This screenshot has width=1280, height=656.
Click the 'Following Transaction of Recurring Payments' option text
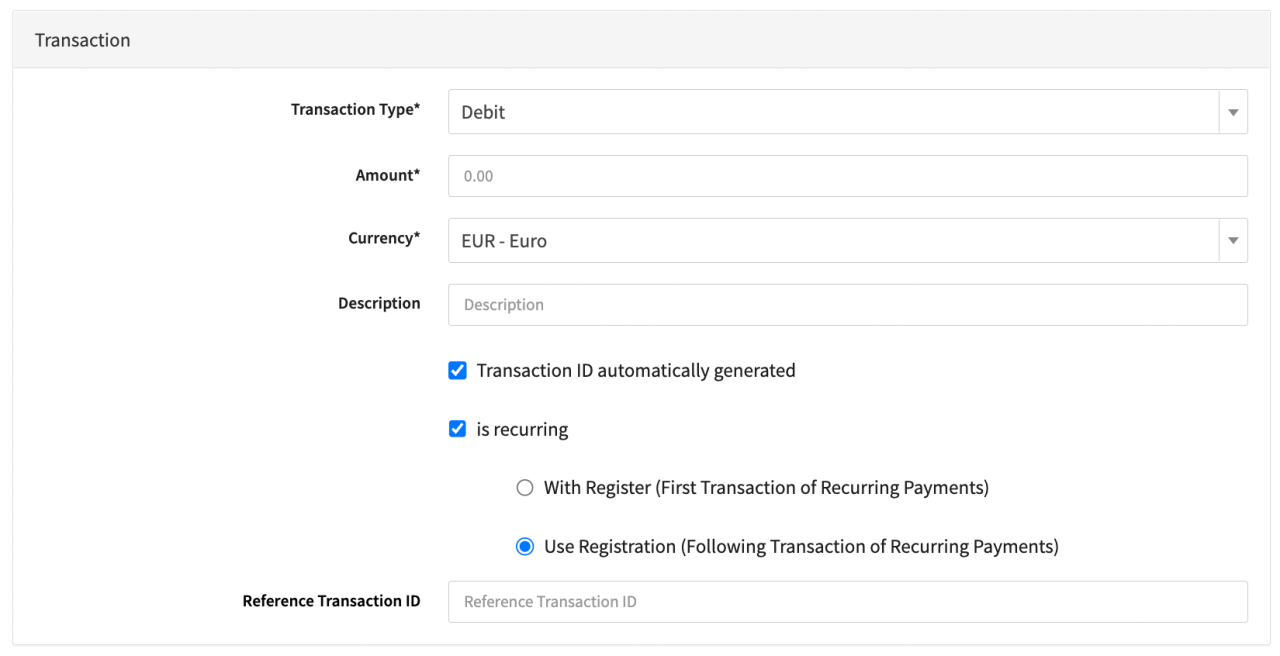click(x=869, y=547)
